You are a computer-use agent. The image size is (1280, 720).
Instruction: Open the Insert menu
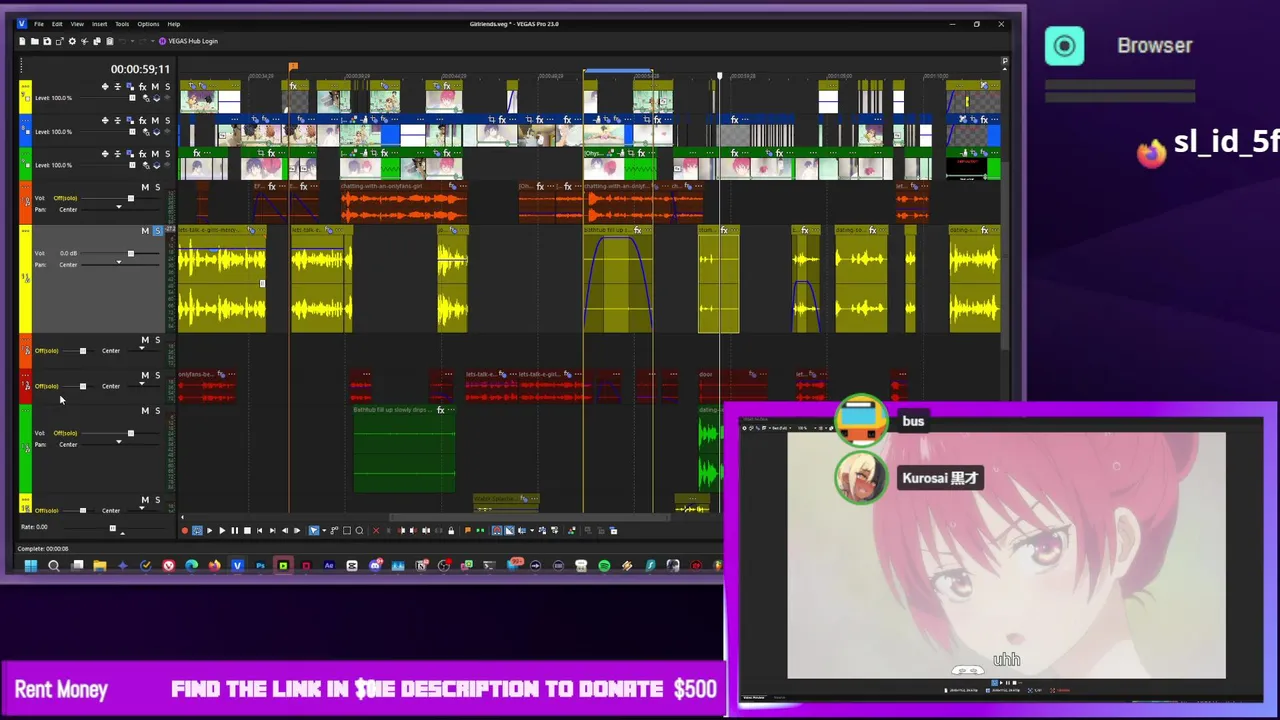(100, 24)
